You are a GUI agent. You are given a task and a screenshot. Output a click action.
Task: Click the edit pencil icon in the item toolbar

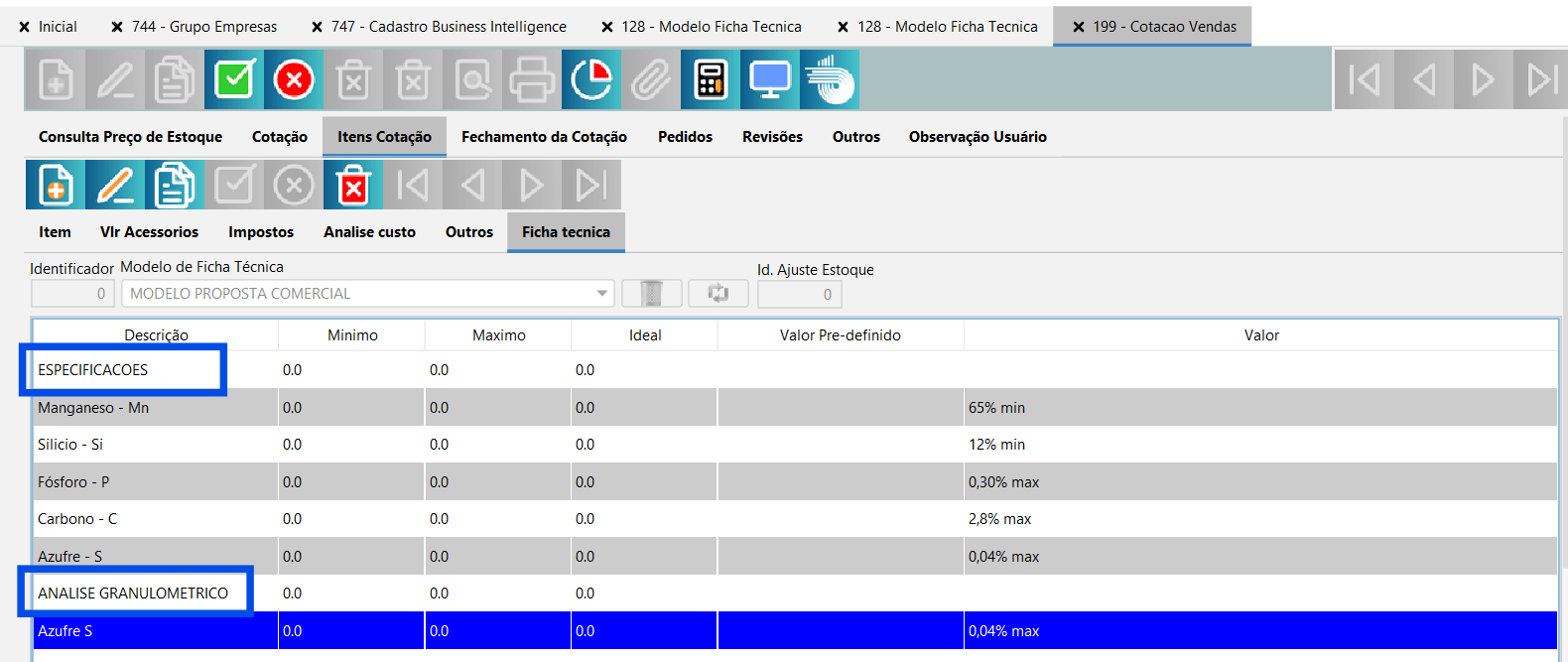point(115,186)
